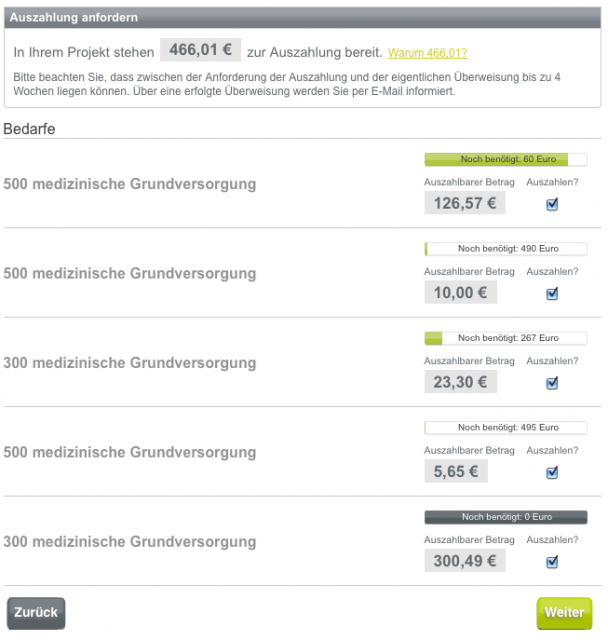Open the 'Warum 466,01?' link
Screen dimensions: 608x640
tap(427, 53)
